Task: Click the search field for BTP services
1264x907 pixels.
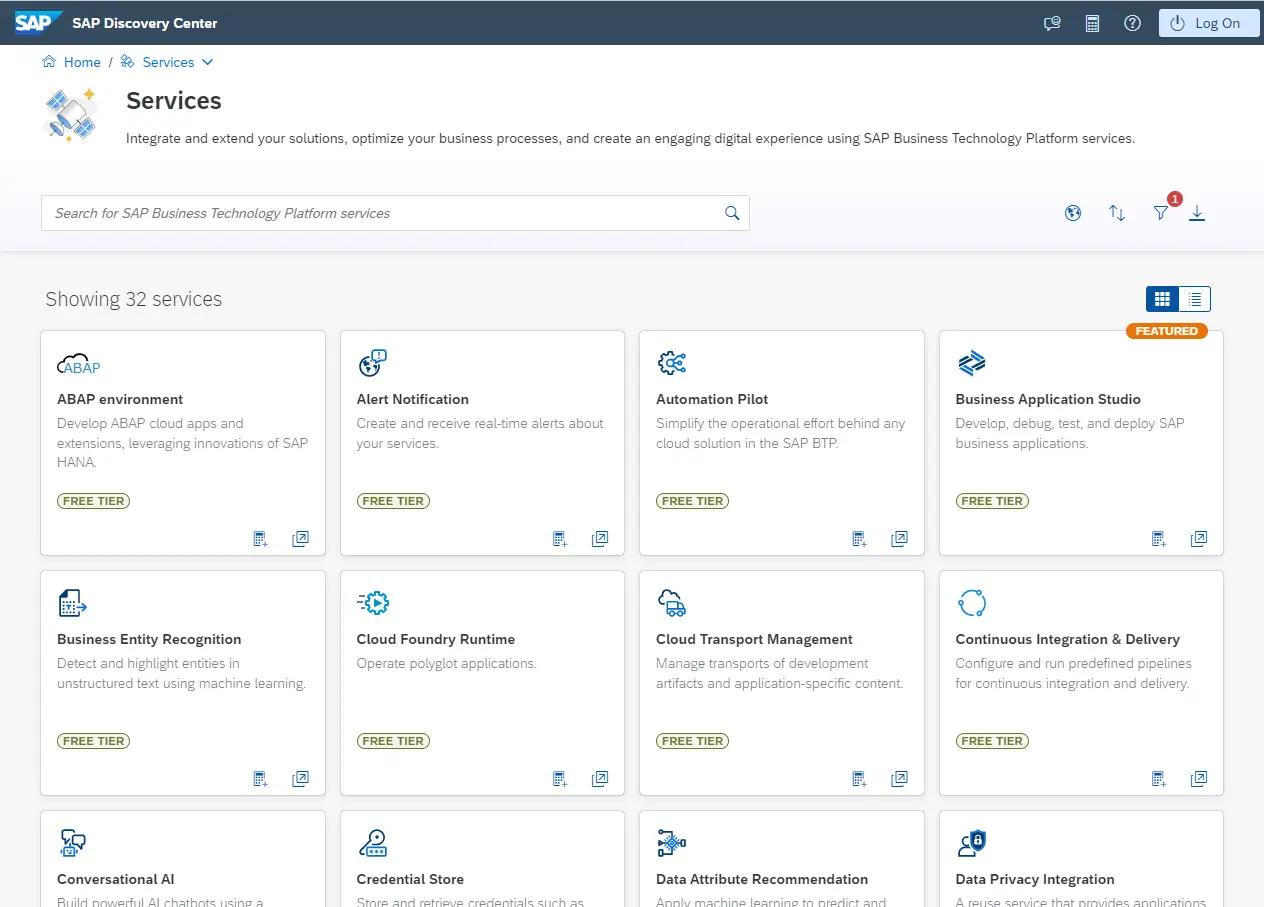Action: 395,213
